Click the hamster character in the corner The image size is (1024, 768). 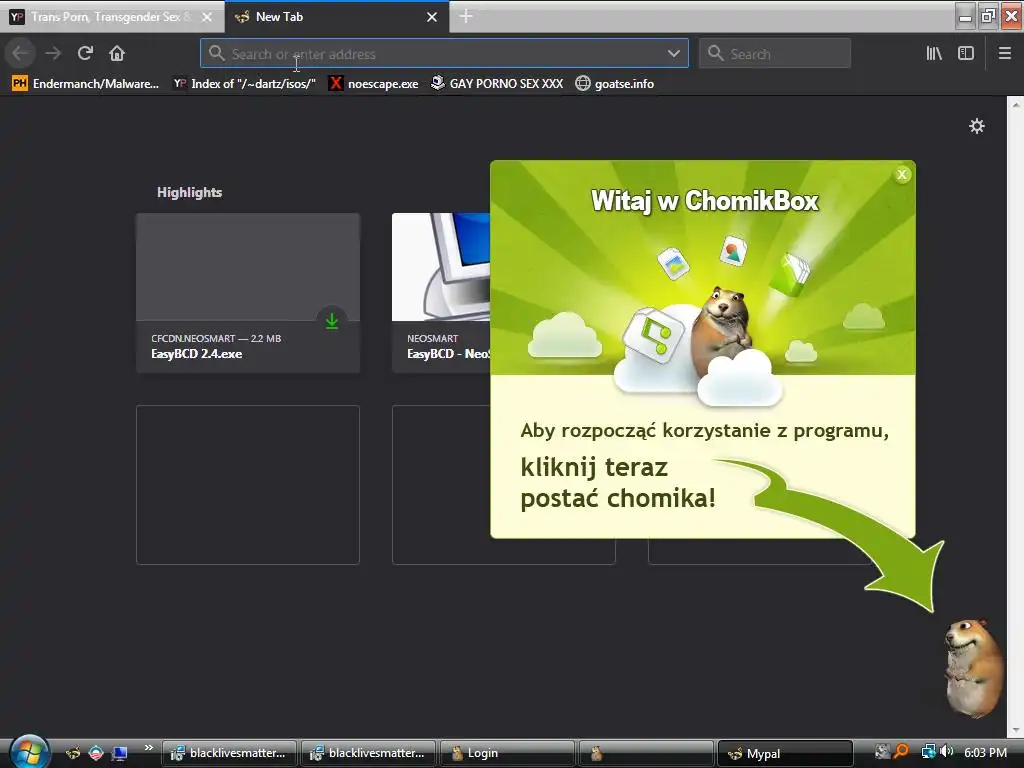click(x=974, y=667)
